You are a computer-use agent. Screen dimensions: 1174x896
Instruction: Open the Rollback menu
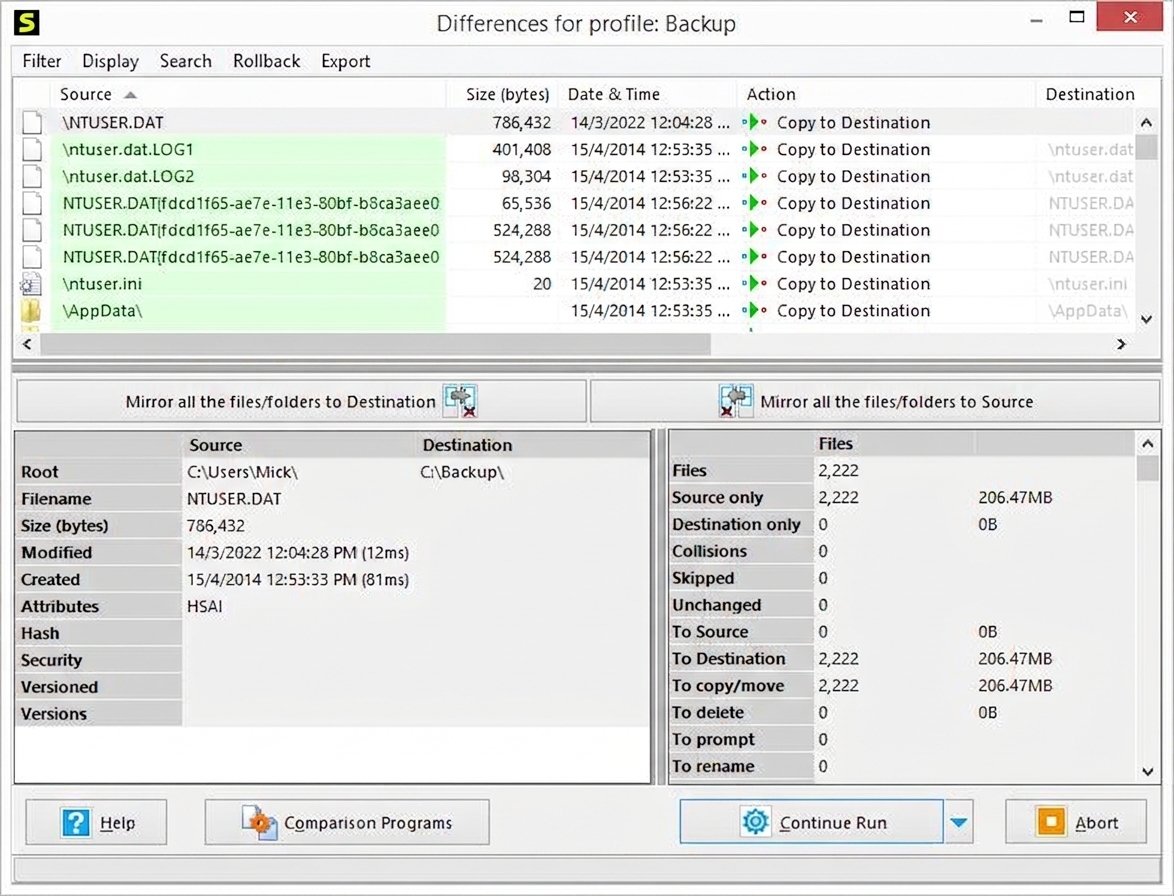tap(267, 61)
